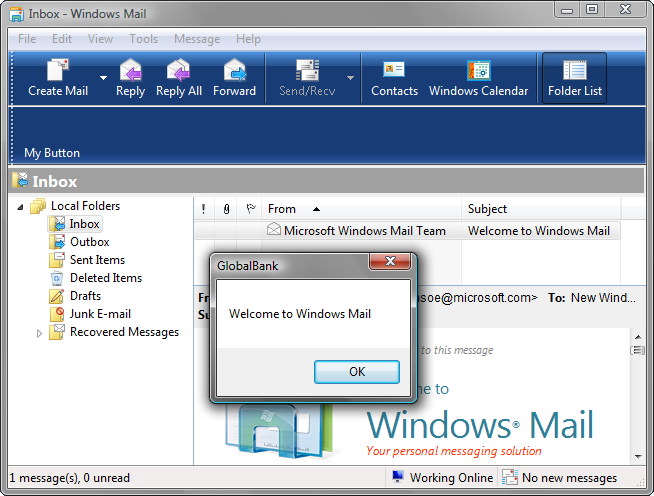The height and width of the screenshot is (496, 654).
Task: Minimize the Windows Mail window
Action: (567, 10)
